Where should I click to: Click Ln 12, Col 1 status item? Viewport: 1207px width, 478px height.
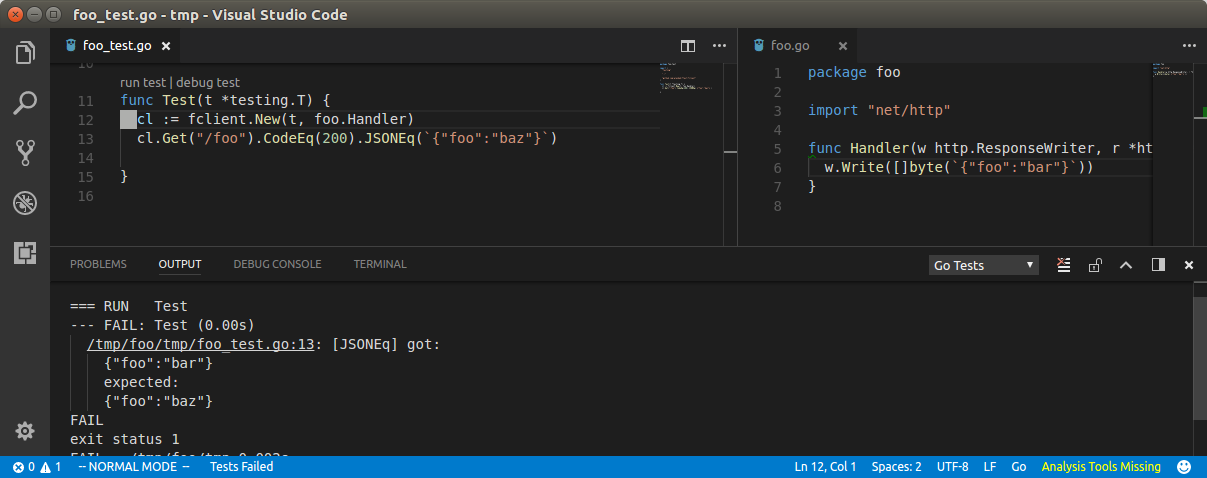point(825,467)
